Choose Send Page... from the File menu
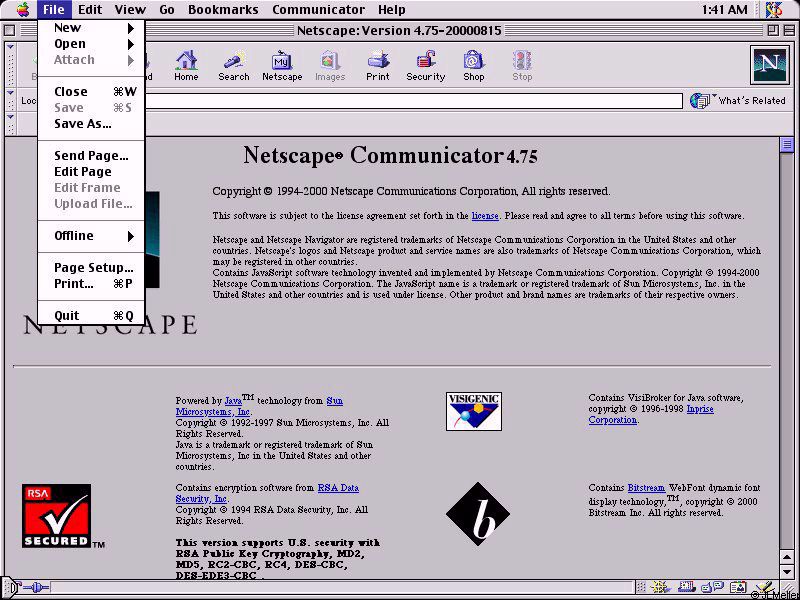The height and width of the screenshot is (600, 800). coord(92,156)
